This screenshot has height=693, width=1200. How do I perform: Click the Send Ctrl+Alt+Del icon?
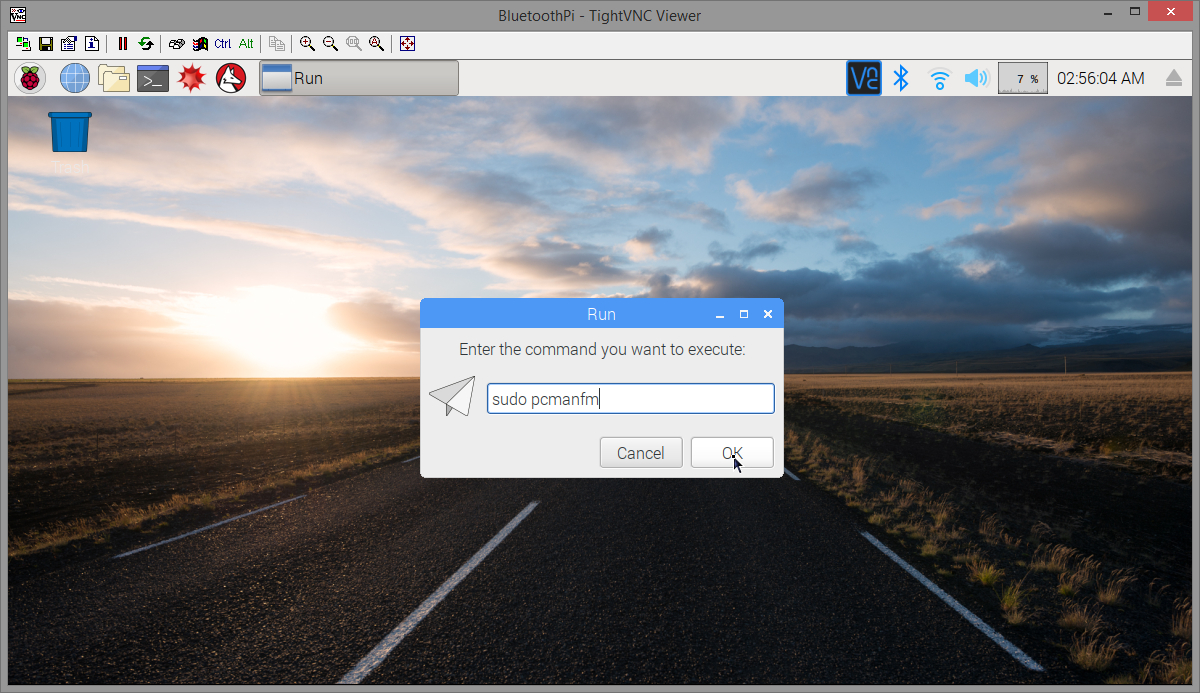point(177,44)
